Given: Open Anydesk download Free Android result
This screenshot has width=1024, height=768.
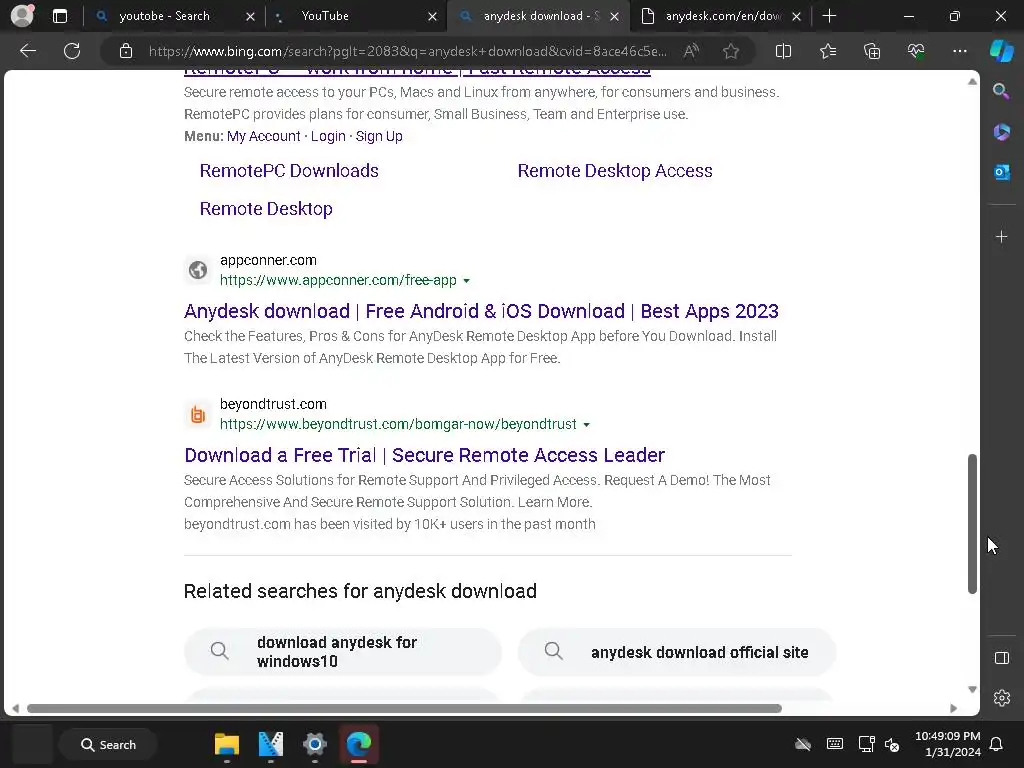Looking at the screenshot, I should click(x=481, y=311).
